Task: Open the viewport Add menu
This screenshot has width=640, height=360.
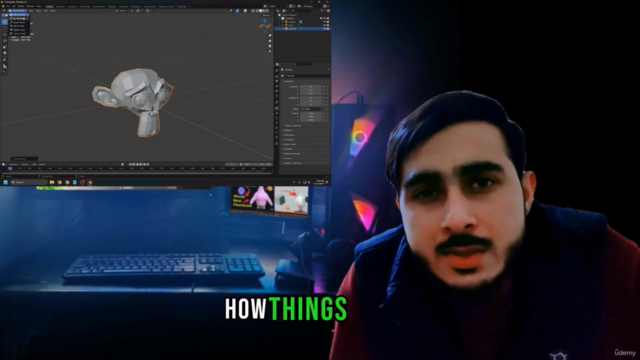Action: 45,11
